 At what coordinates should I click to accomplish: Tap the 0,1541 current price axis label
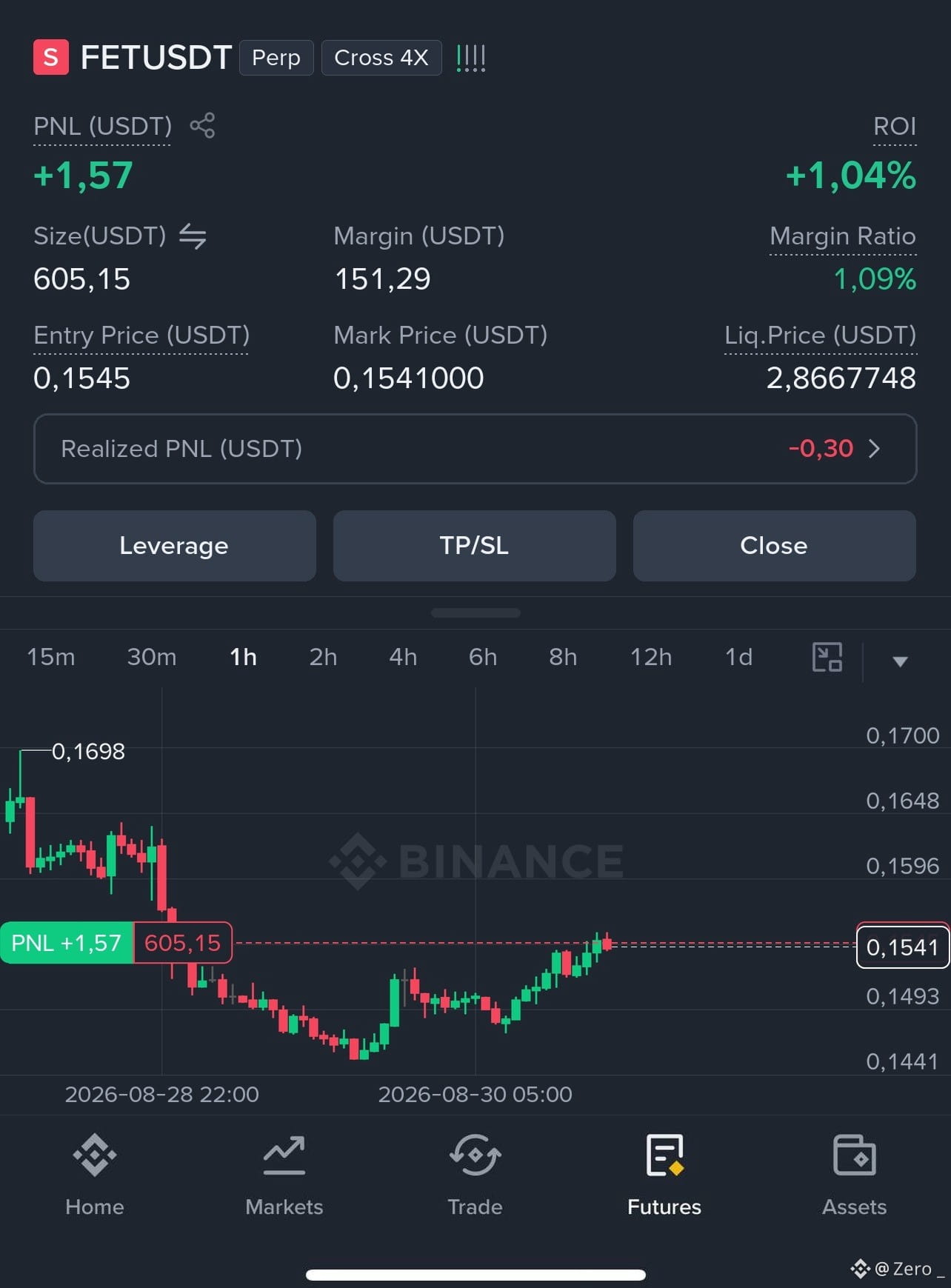point(903,947)
